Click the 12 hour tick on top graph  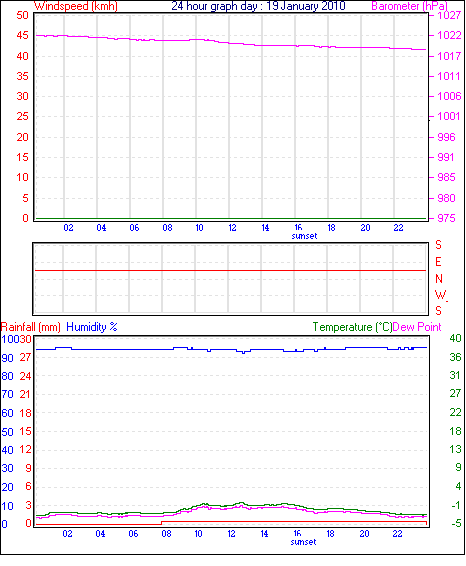coord(232,228)
